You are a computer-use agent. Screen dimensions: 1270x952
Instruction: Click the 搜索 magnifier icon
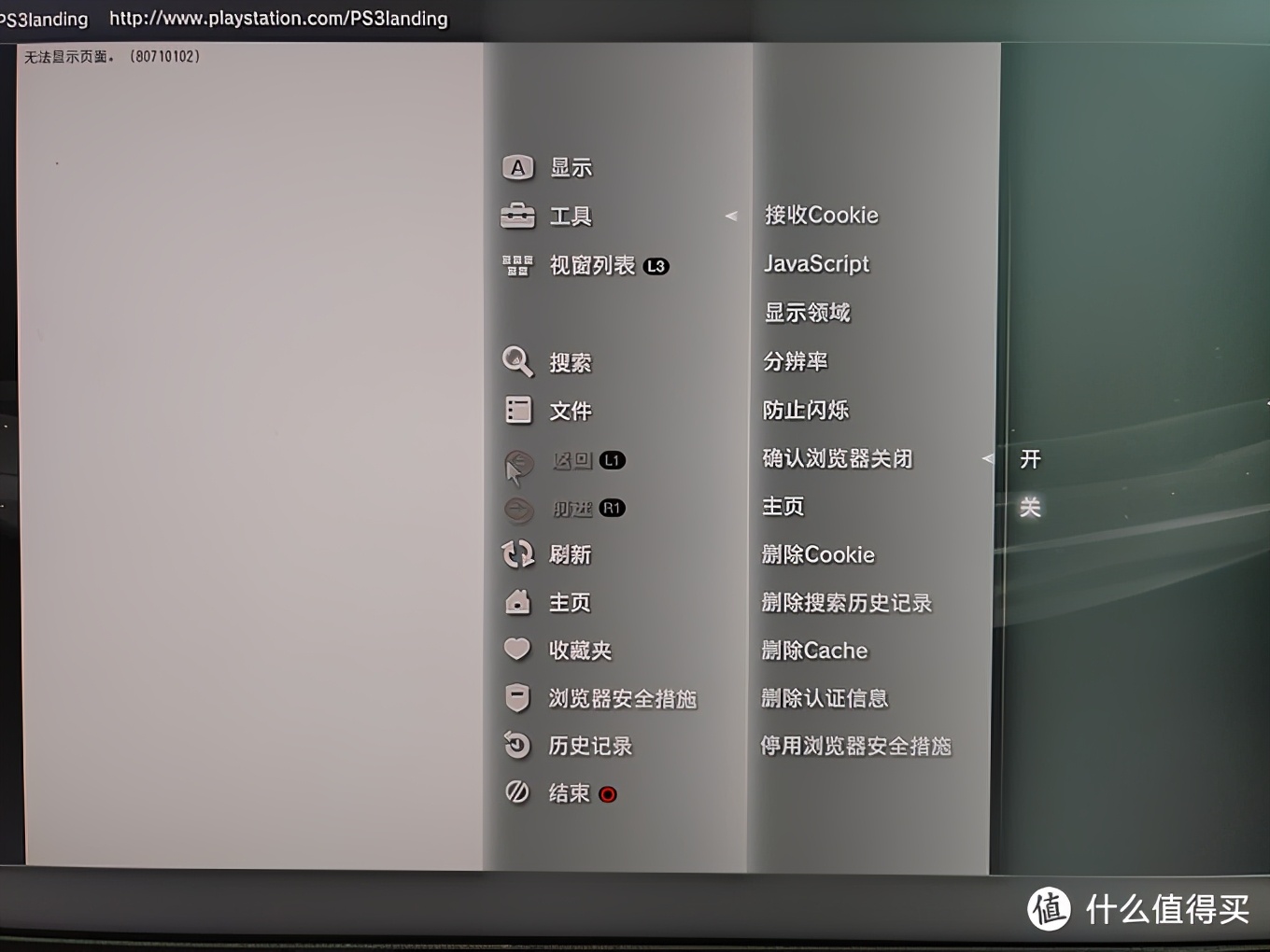(x=517, y=361)
